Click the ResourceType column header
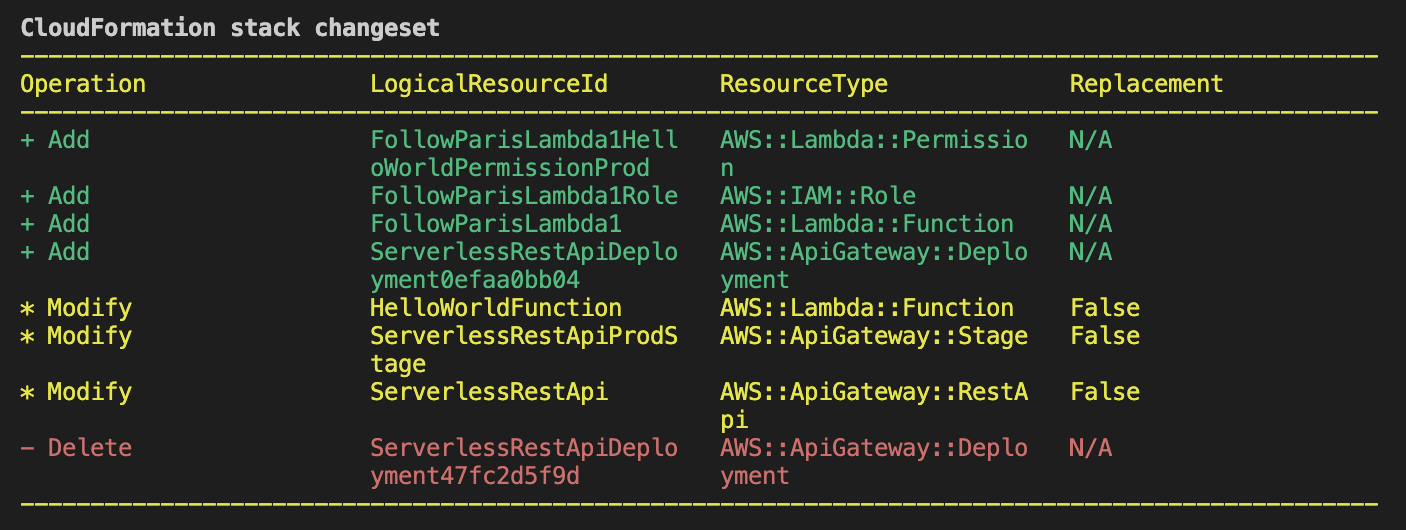The image size is (1406, 530). (804, 84)
